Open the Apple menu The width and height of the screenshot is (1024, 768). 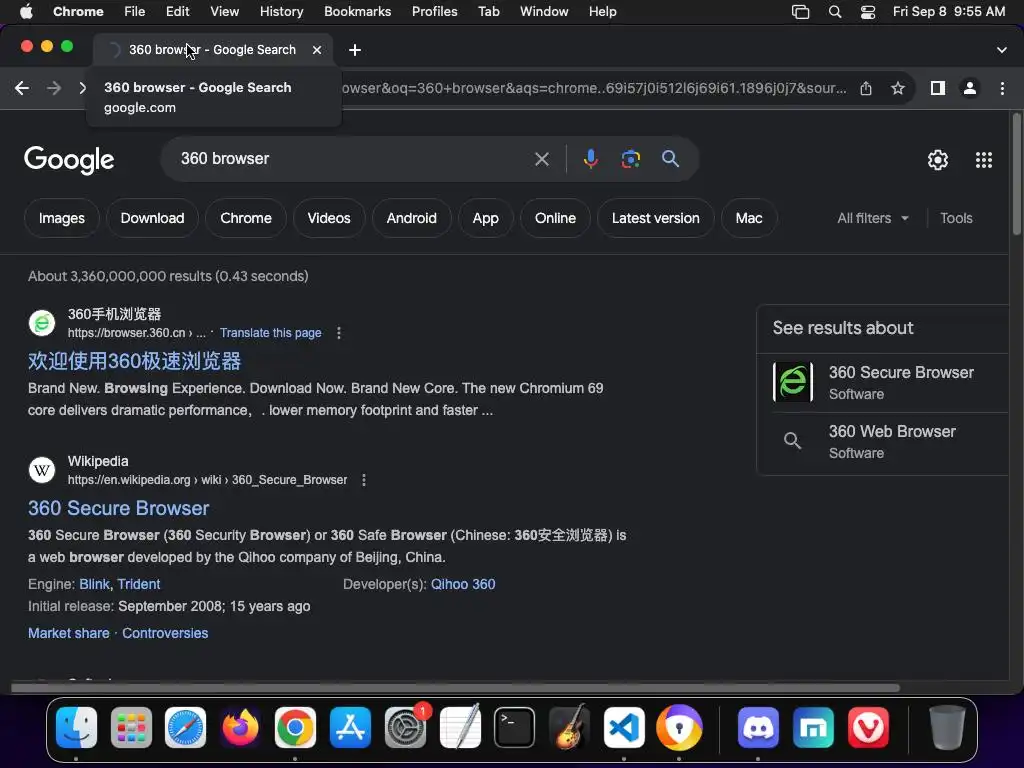26,12
